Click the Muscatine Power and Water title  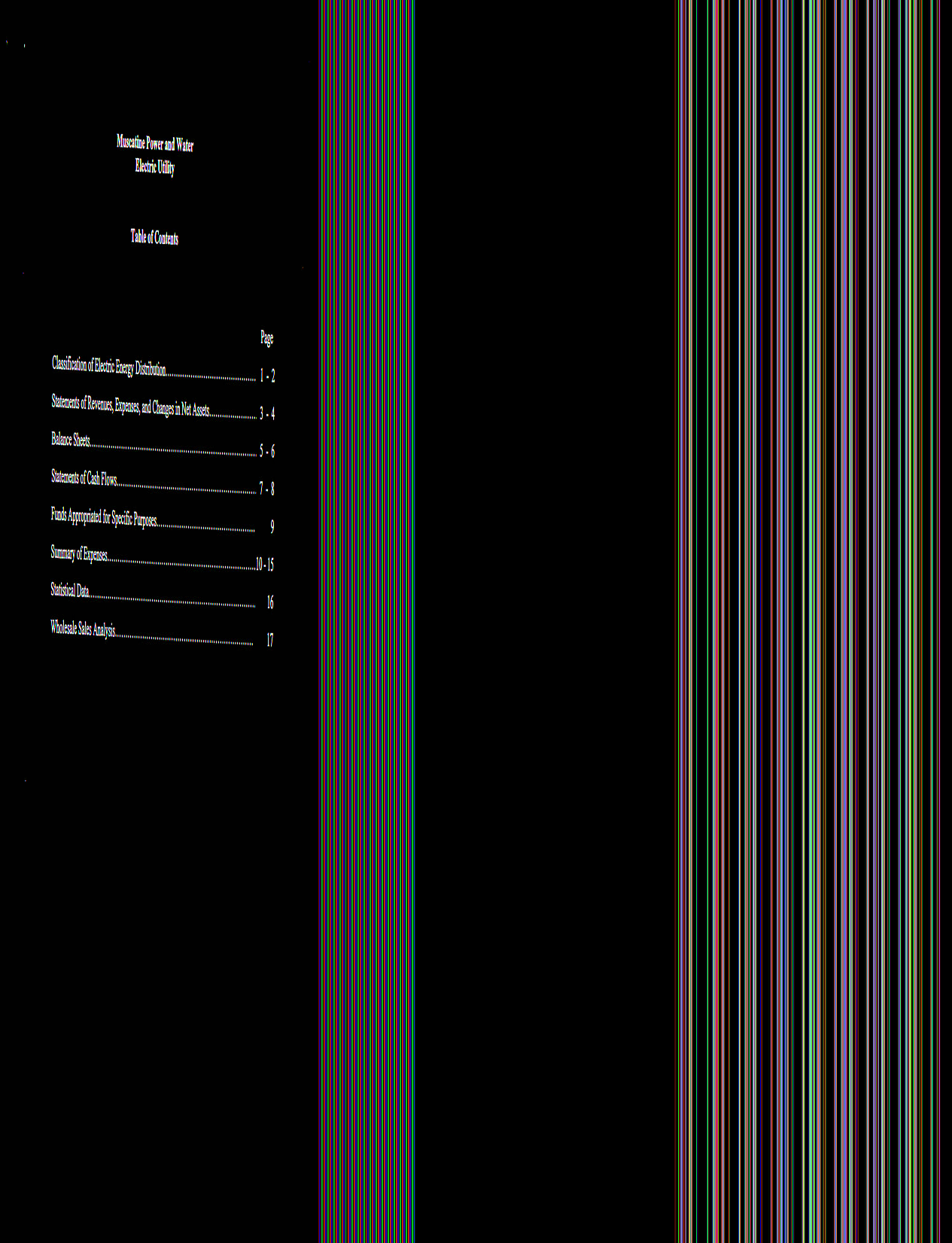[x=155, y=143]
